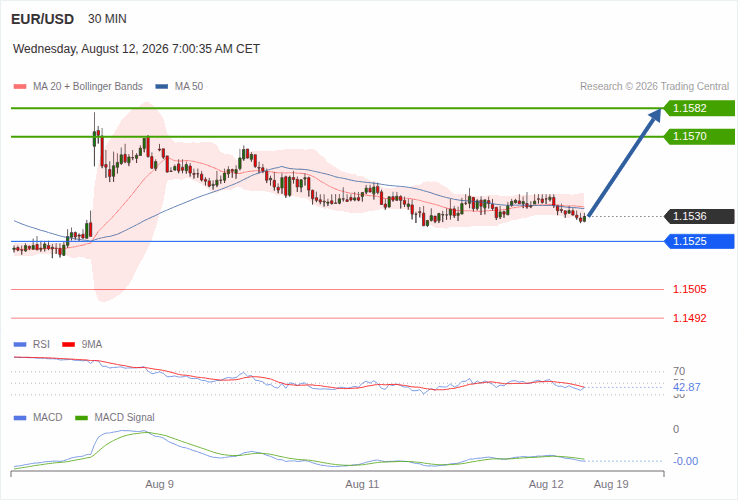Click the MA 50 legend swatch
738x500 pixels.
[x=162, y=87]
